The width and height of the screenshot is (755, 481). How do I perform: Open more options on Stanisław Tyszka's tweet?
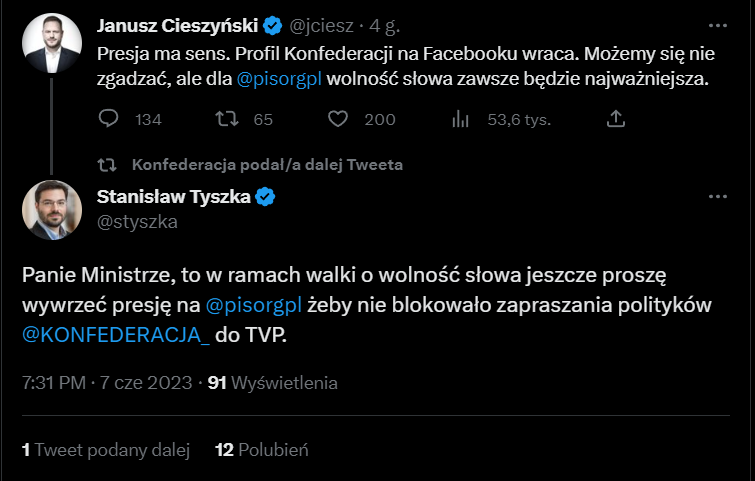[717, 197]
